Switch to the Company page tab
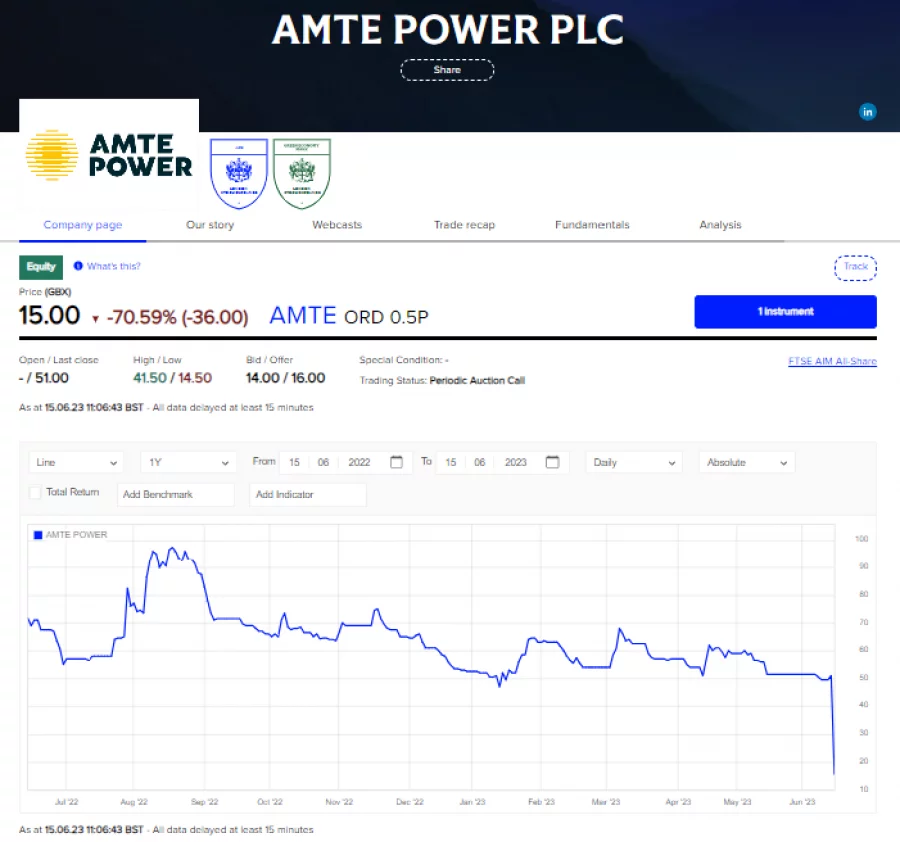 [x=83, y=224]
